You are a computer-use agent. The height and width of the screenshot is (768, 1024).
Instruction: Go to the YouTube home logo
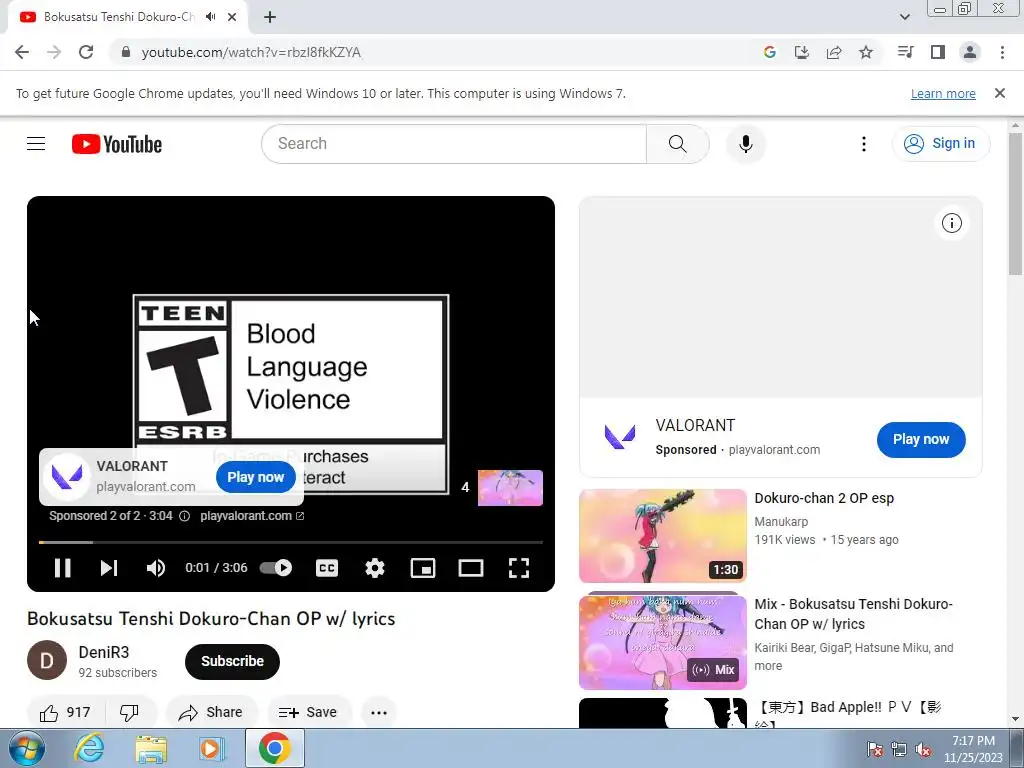point(117,144)
